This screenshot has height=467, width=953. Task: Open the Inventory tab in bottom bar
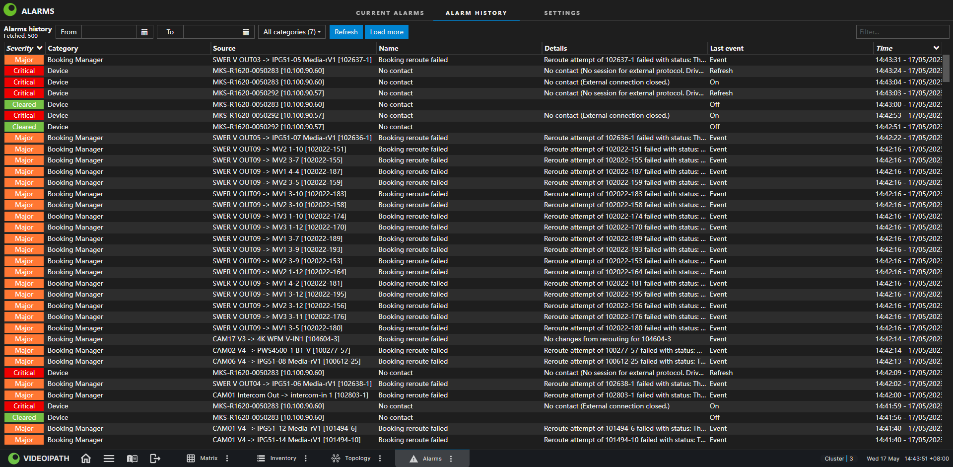point(283,458)
